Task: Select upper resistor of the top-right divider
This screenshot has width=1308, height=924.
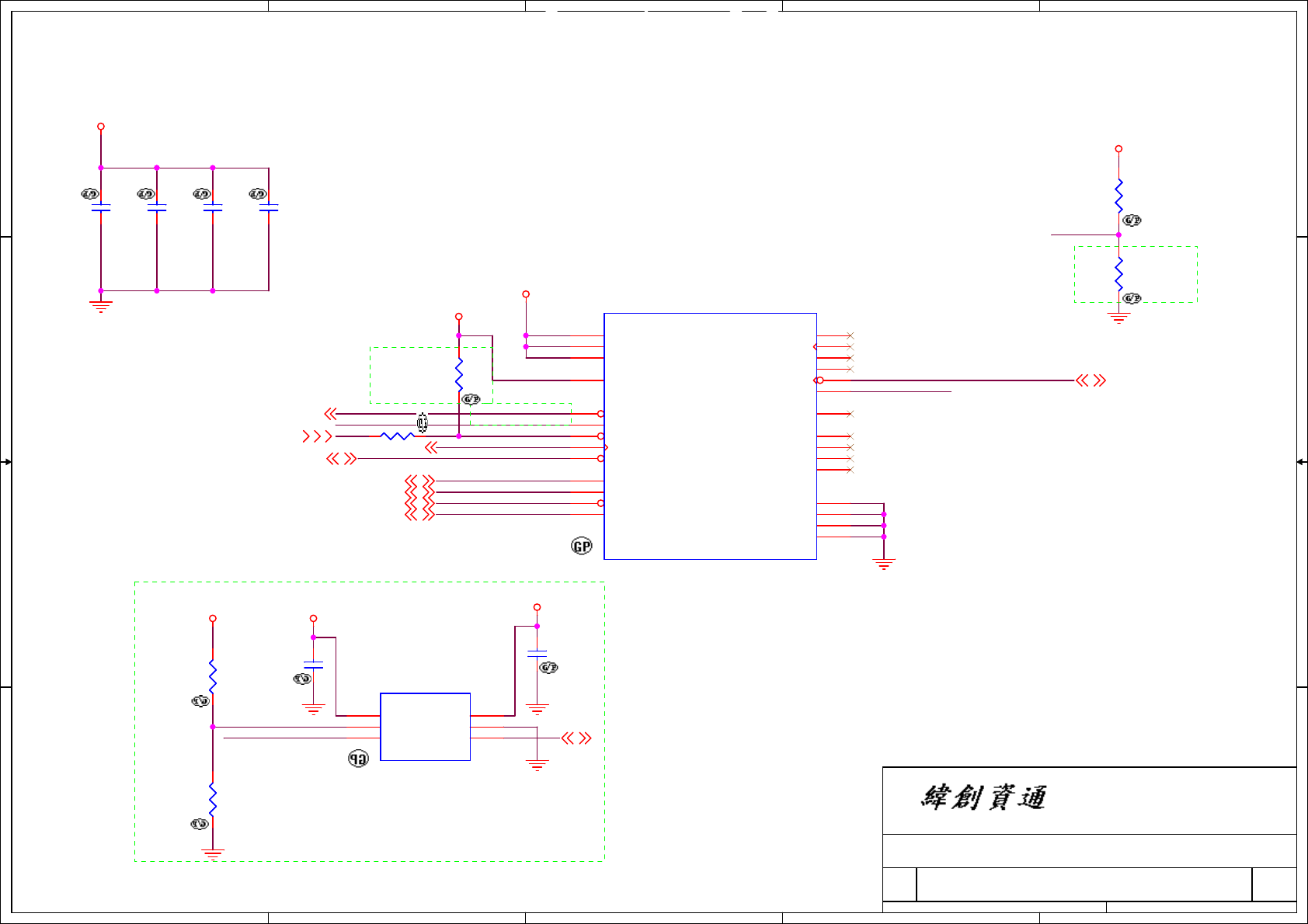Action: pyautogui.click(x=1118, y=195)
